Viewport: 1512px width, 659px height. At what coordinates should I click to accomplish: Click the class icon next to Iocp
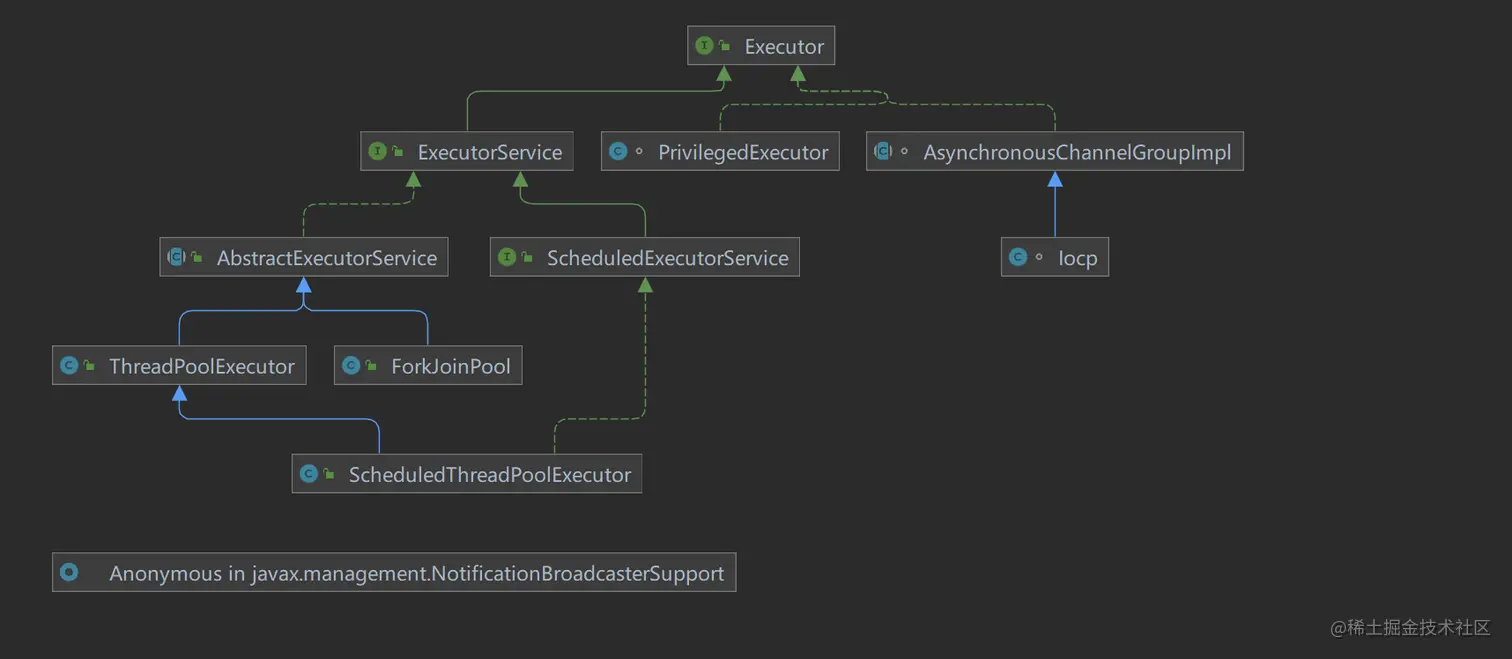point(1018,257)
